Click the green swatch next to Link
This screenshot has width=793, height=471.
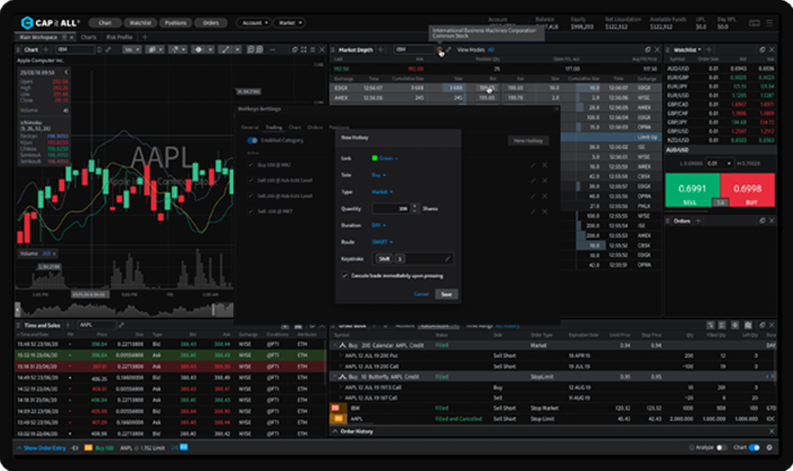376,157
